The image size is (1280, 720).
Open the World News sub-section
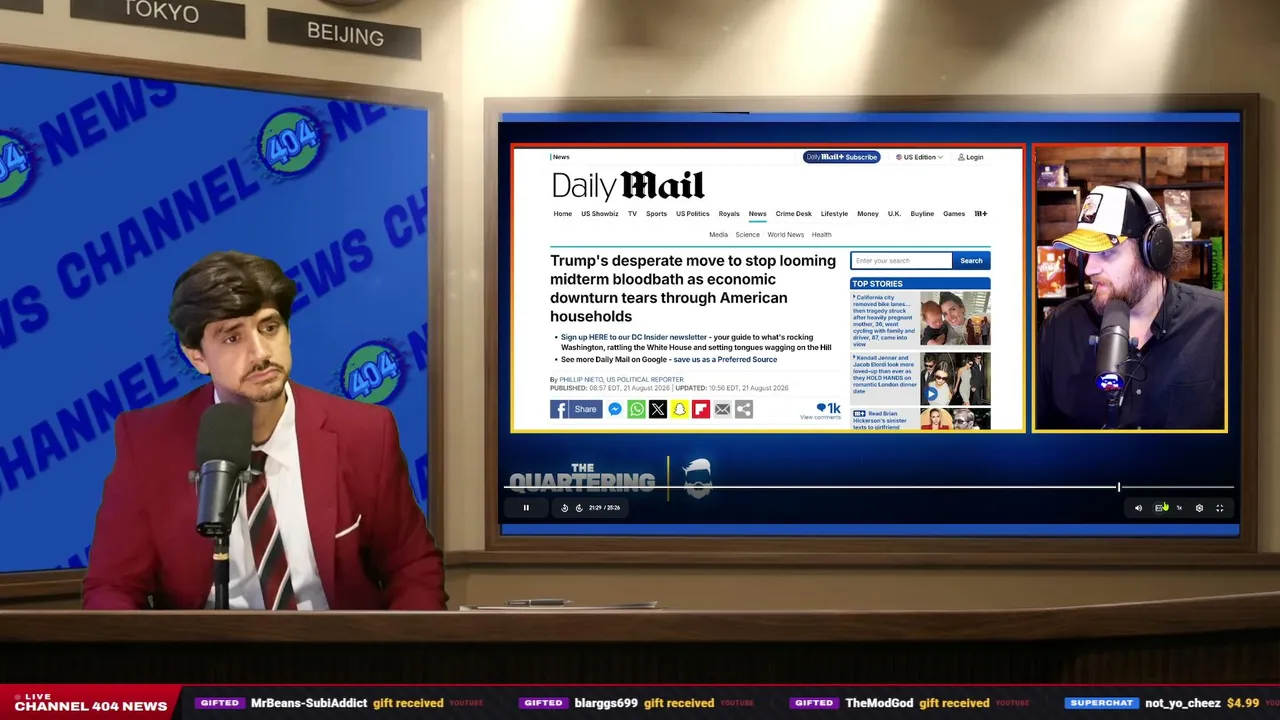(x=786, y=235)
